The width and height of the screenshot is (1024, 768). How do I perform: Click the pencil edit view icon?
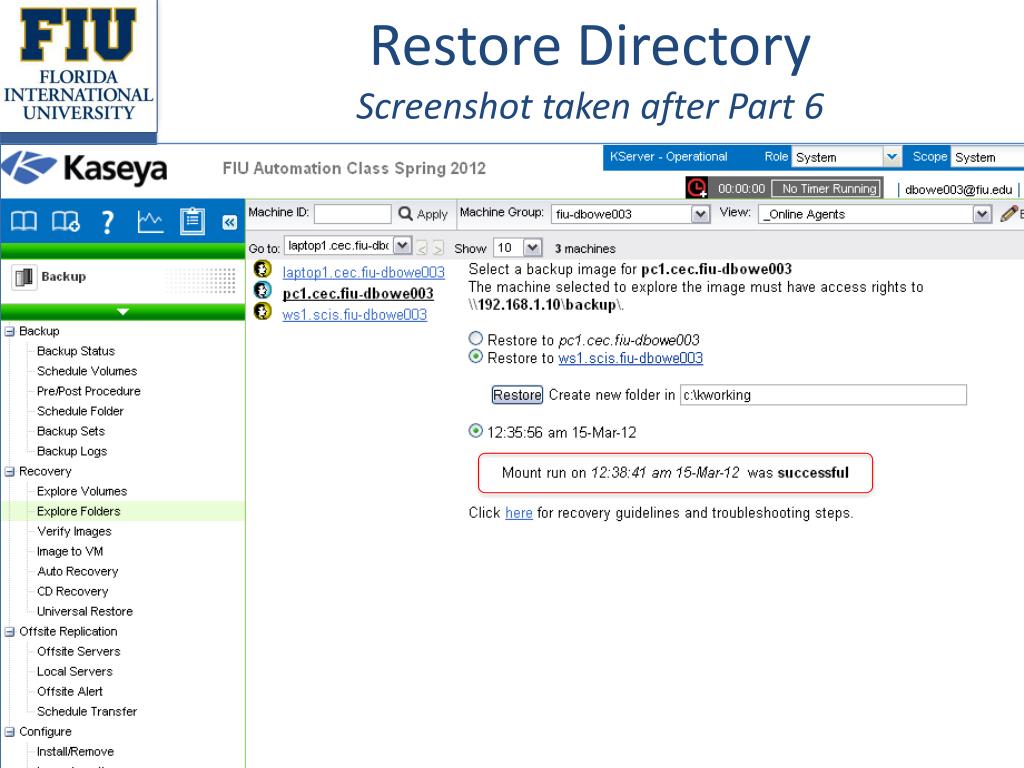[1008, 213]
